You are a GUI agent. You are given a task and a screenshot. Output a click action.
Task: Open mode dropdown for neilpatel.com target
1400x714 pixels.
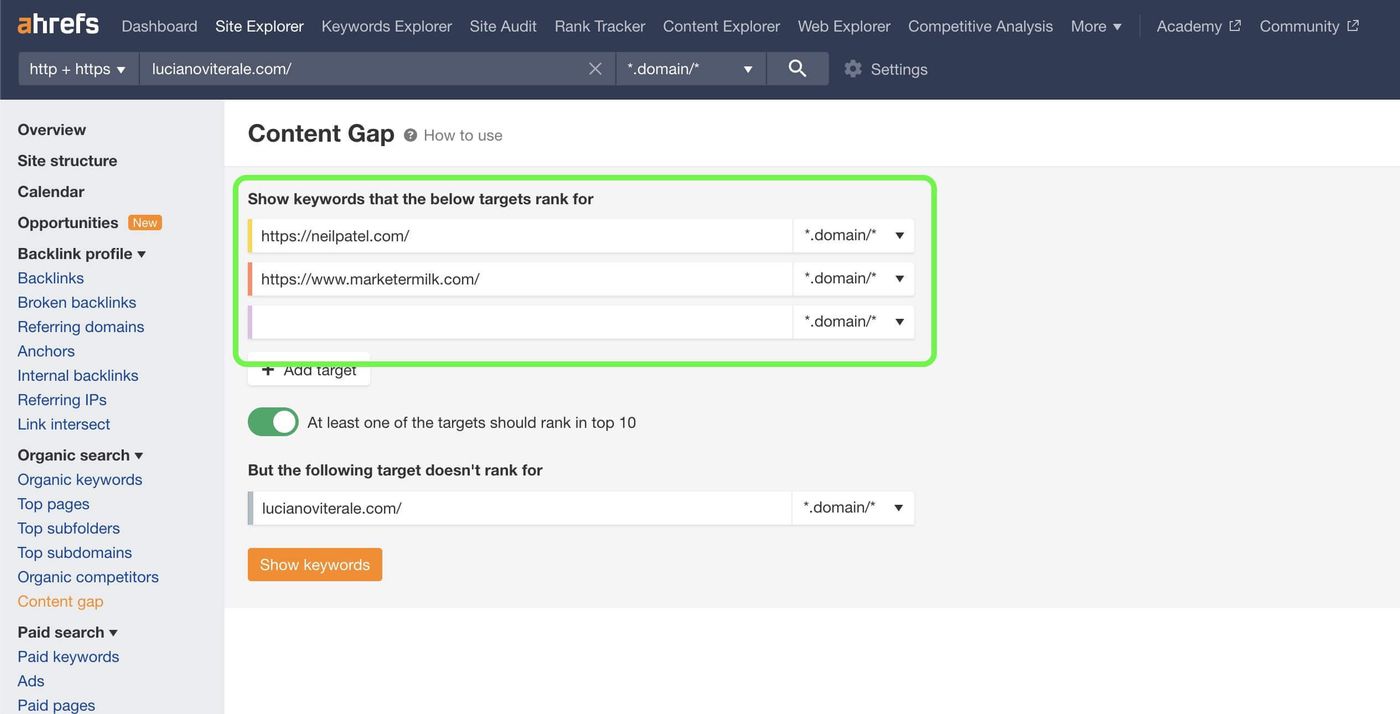(x=854, y=235)
